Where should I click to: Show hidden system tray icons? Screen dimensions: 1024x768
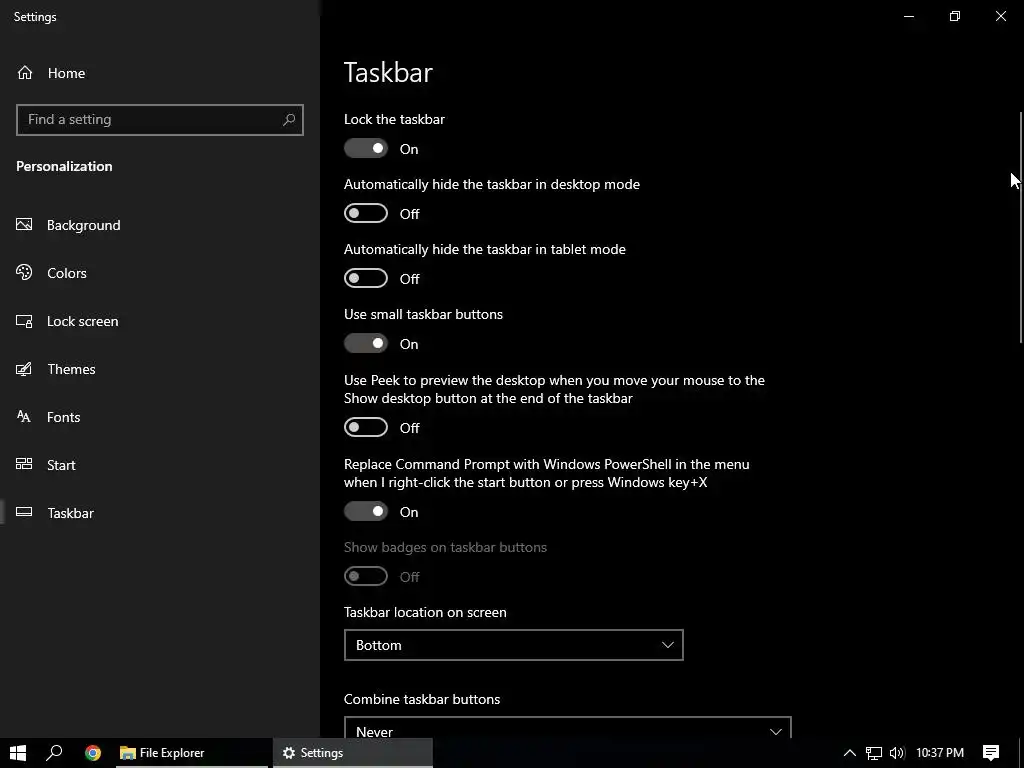click(850, 753)
